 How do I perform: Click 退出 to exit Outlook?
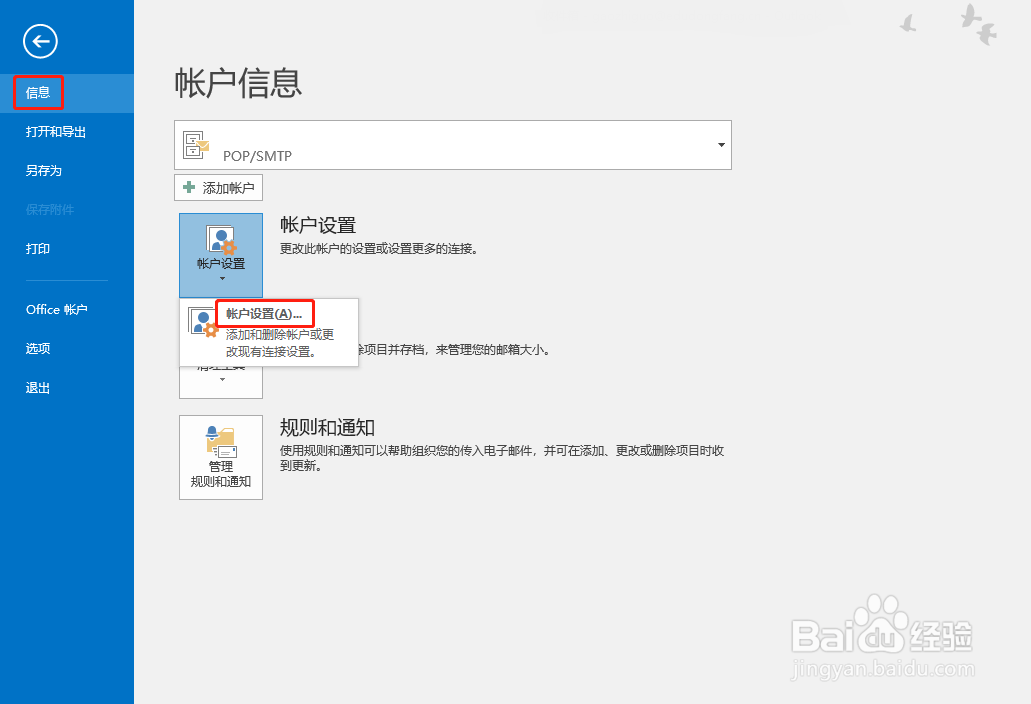tap(37, 387)
